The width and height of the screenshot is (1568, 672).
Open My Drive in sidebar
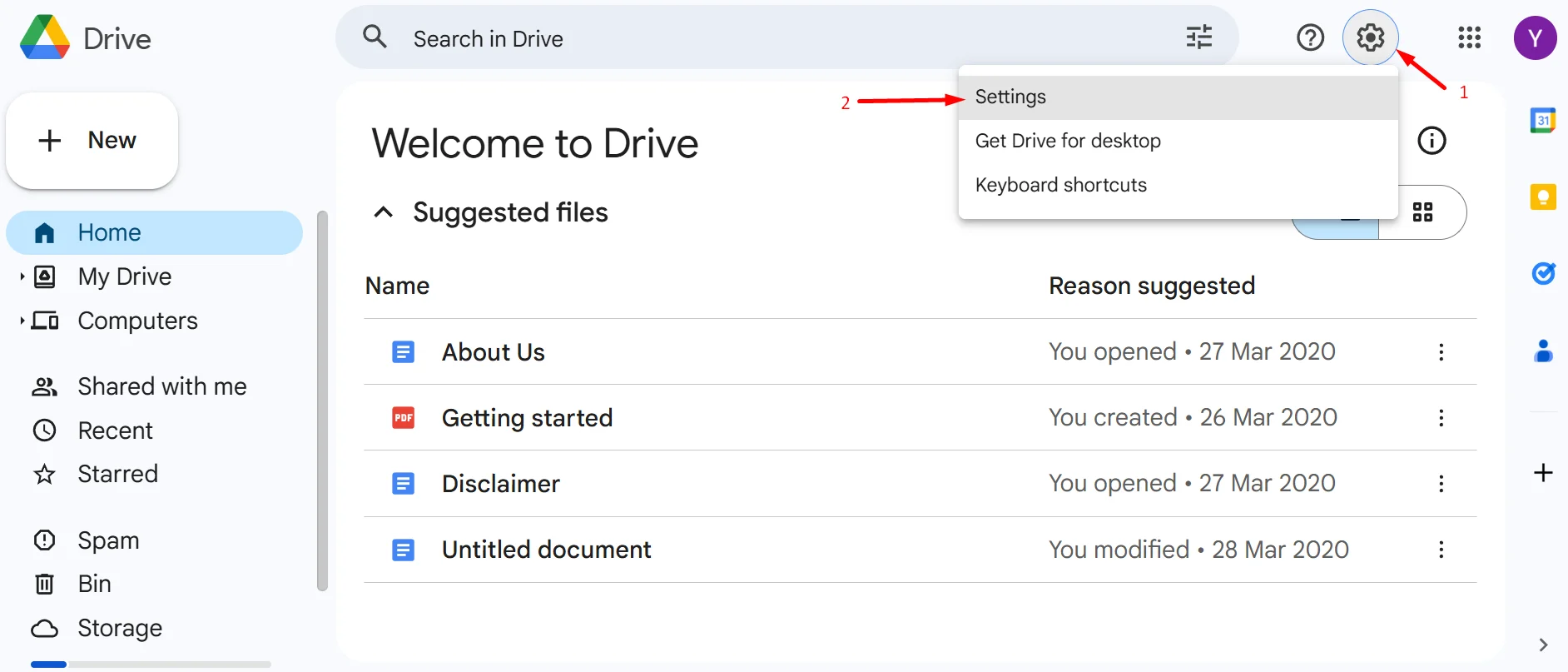coord(125,276)
